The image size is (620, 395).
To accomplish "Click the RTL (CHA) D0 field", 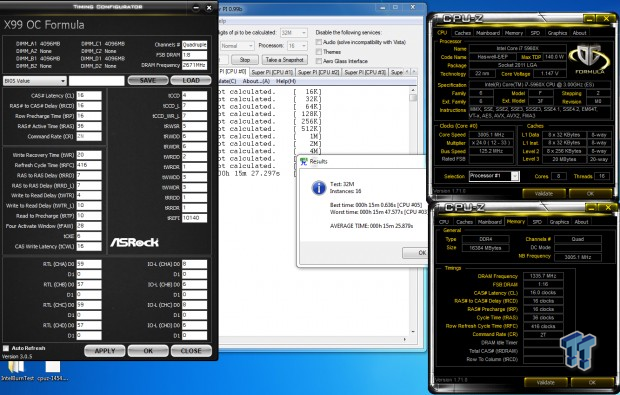I will tap(89, 264).
